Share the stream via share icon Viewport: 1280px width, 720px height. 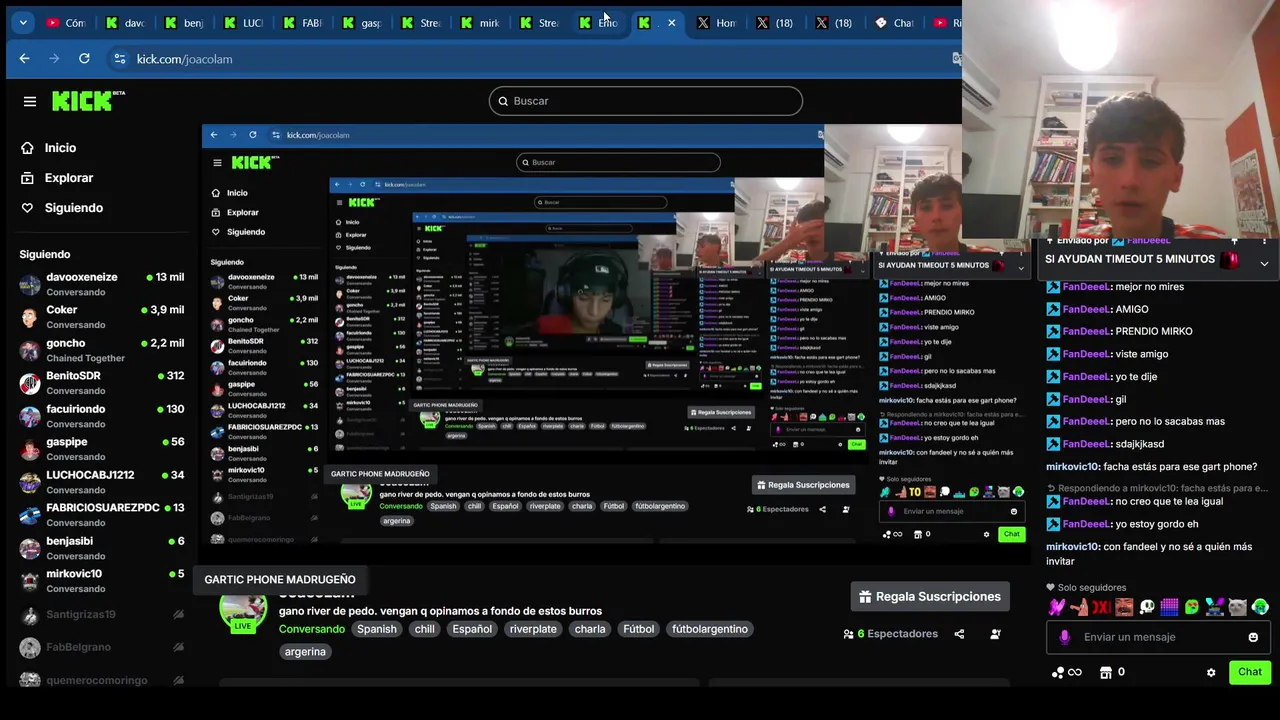(959, 634)
